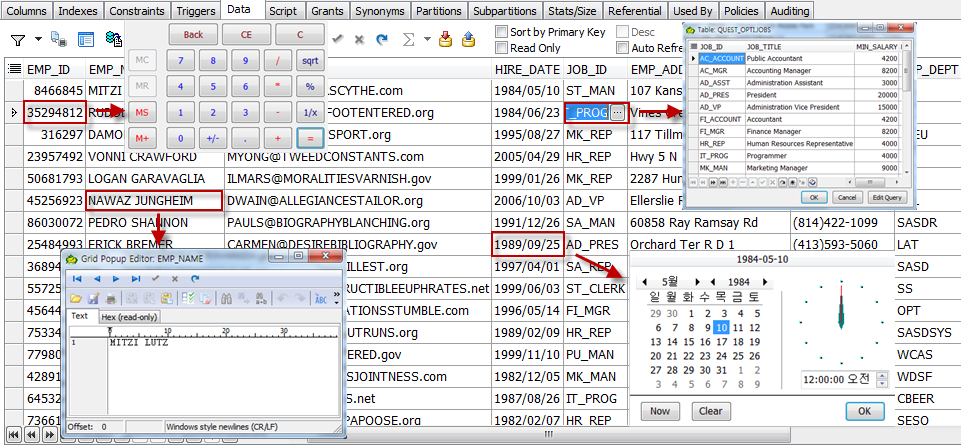Open the Hex (read-only) tab
This screenshot has width=961, height=446.
coord(131,317)
